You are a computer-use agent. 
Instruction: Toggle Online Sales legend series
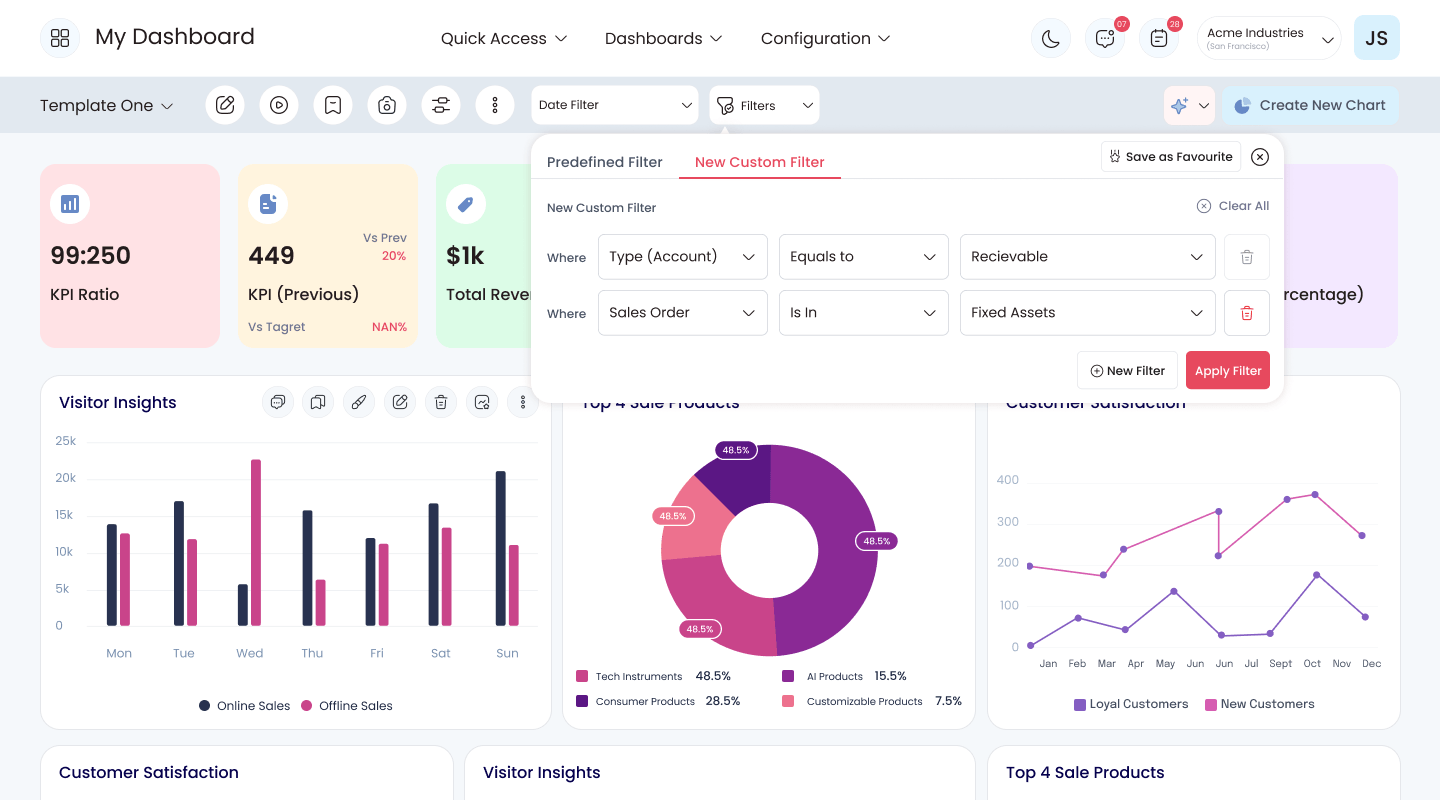245,706
